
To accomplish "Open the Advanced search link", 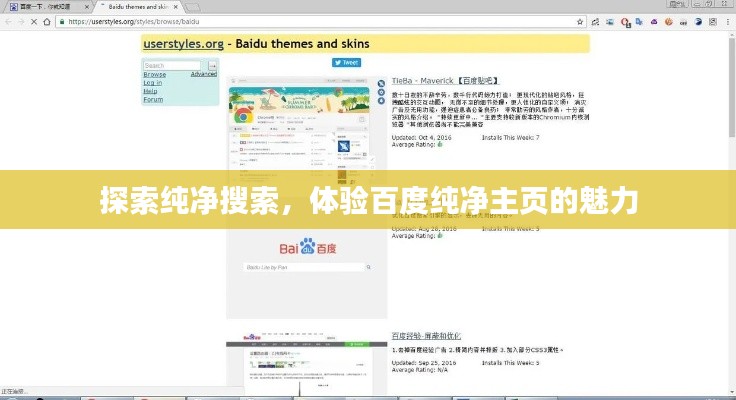I will click(x=204, y=74).
